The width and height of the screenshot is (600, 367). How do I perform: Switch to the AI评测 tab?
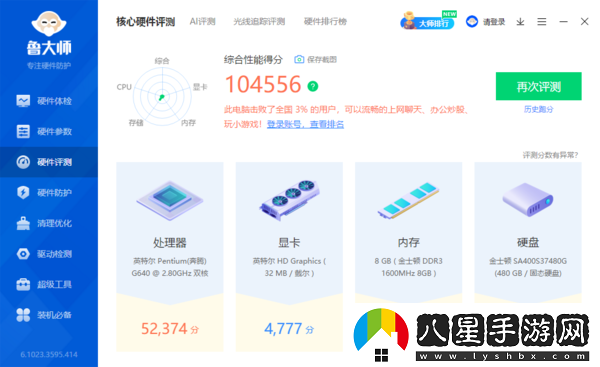pyautogui.click(x=202, y=22)
